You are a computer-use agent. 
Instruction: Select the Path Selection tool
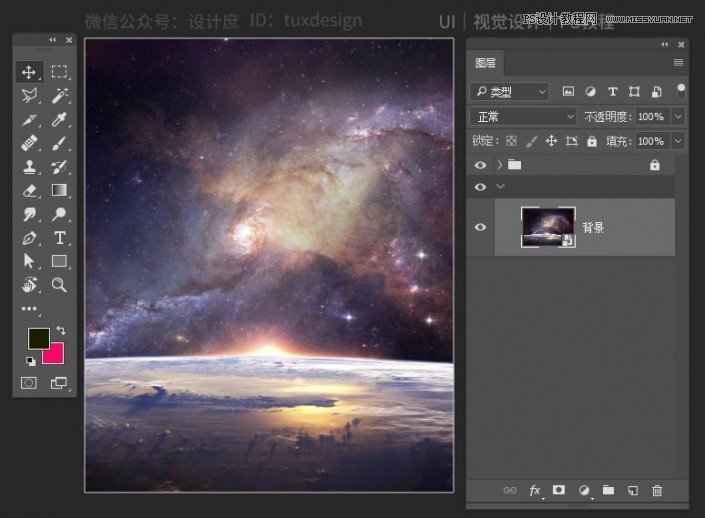pos(29,261)
